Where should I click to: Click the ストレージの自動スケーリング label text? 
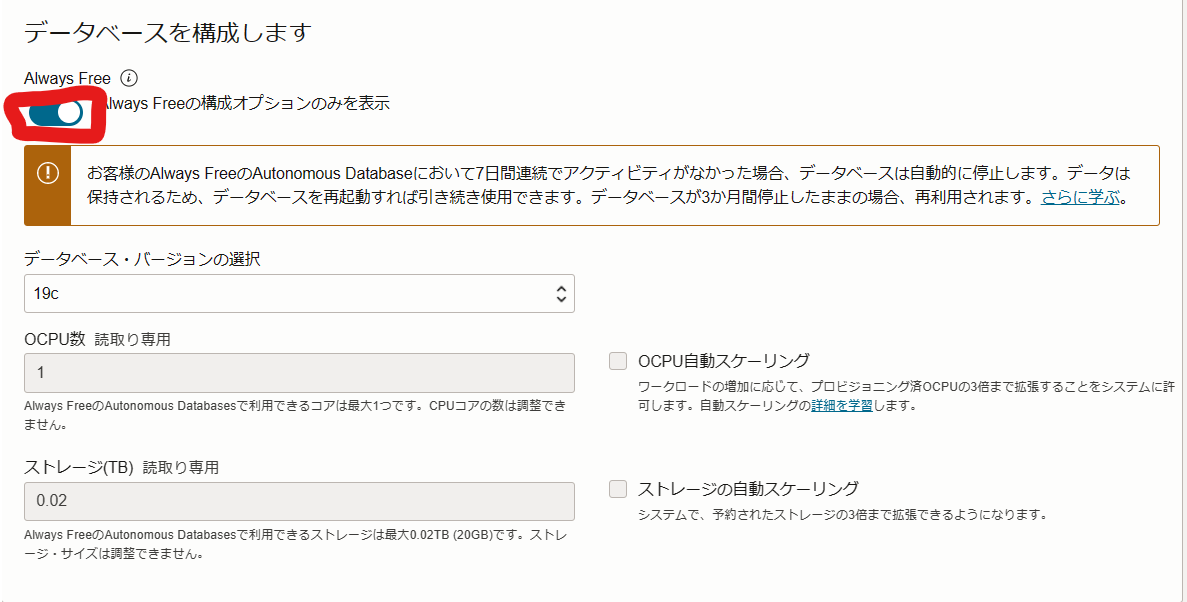pos(748,489)
